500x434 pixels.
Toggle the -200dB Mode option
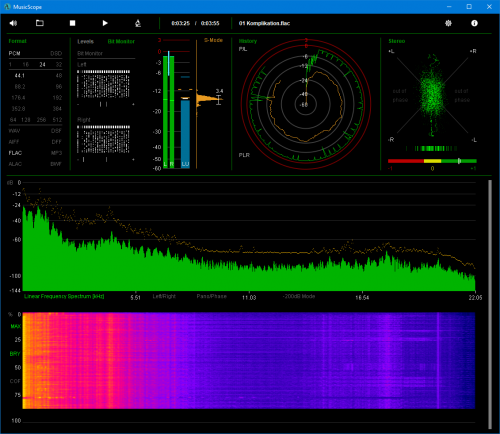coord(299,296)
